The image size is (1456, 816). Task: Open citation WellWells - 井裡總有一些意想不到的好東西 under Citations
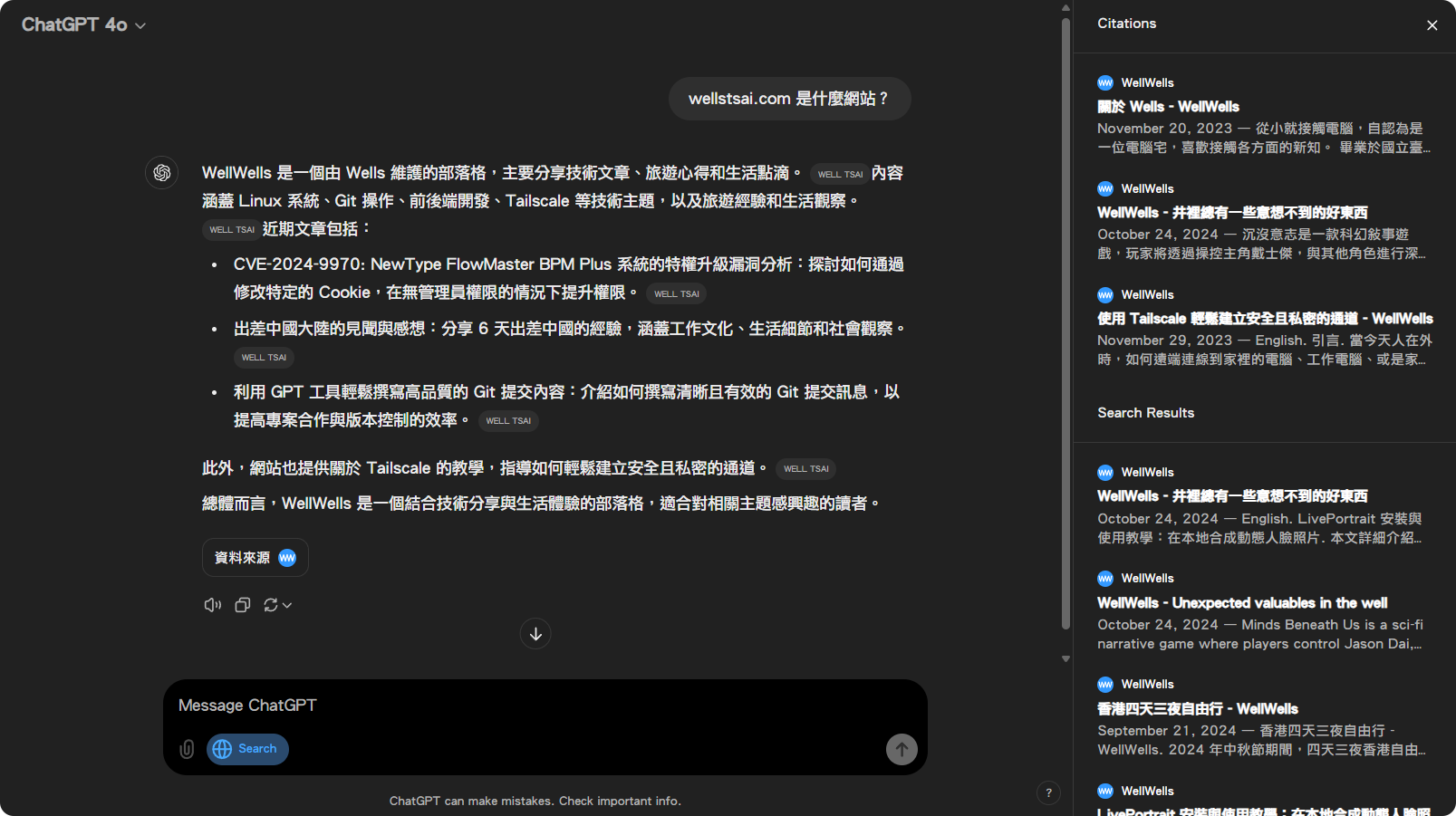[1232, 213]
